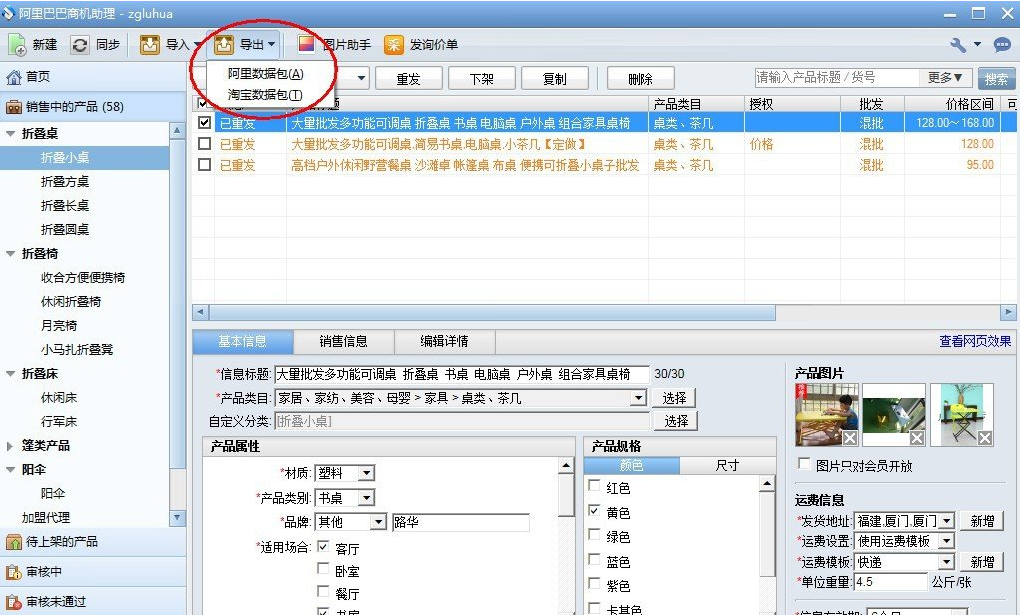Check the 蓝色 color option

tap(594, 559)
